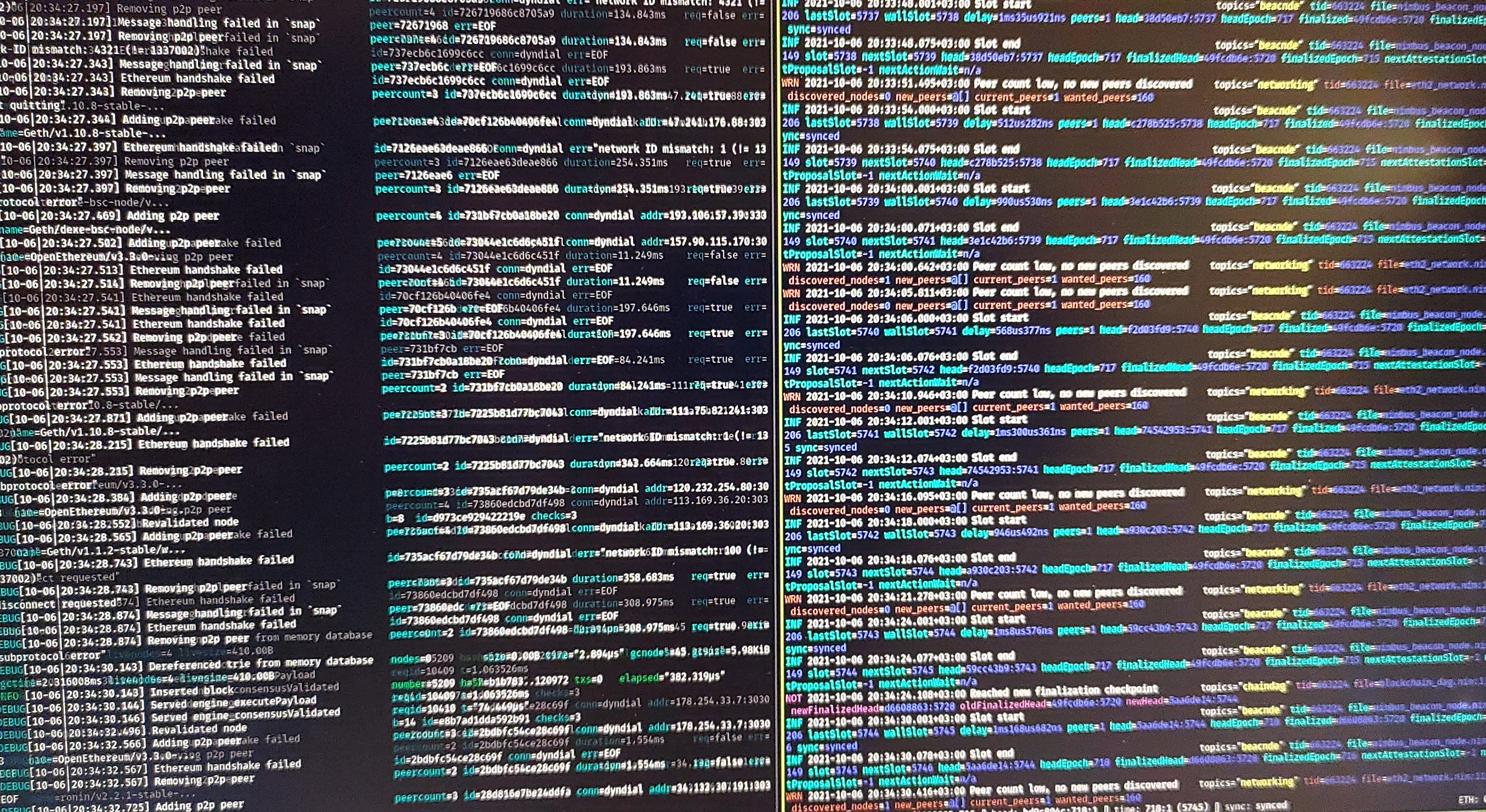Select 'newFinalizedHead=d6608863:5728' in right pane
Image resolution: width=1486 pixels, height=812 pixels.
click(874, 708)
